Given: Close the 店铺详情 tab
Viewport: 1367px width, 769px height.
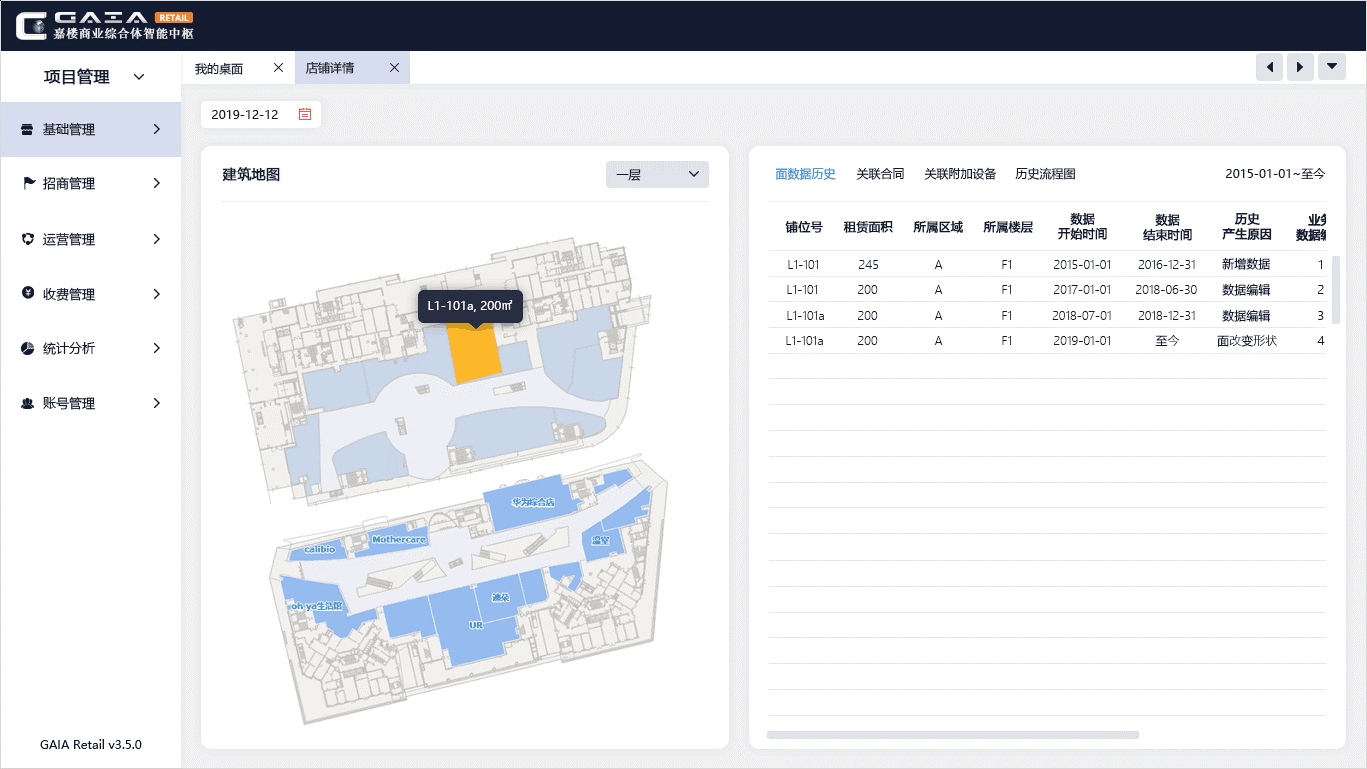Looking at the screenshot, I should coord(394,68).
